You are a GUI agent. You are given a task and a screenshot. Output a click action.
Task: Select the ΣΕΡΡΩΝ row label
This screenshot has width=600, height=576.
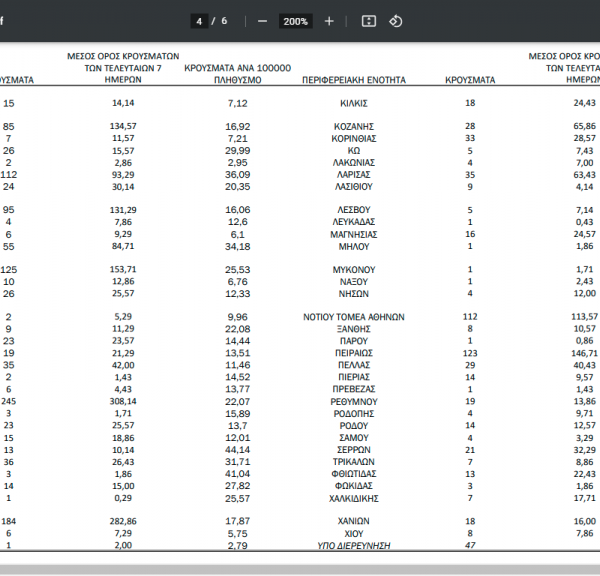pos(354,450)
